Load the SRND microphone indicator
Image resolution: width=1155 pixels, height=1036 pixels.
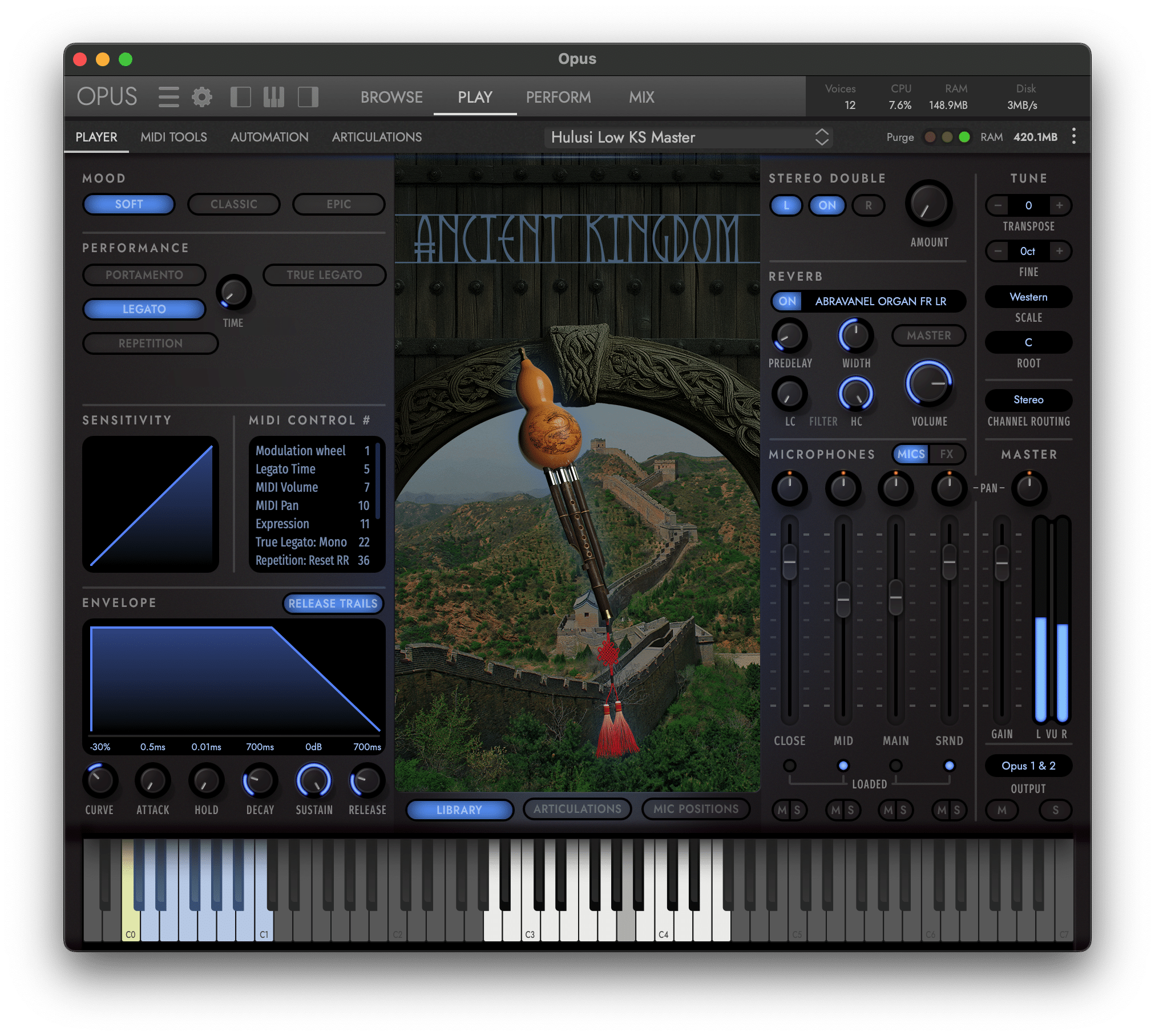[949, 766]
